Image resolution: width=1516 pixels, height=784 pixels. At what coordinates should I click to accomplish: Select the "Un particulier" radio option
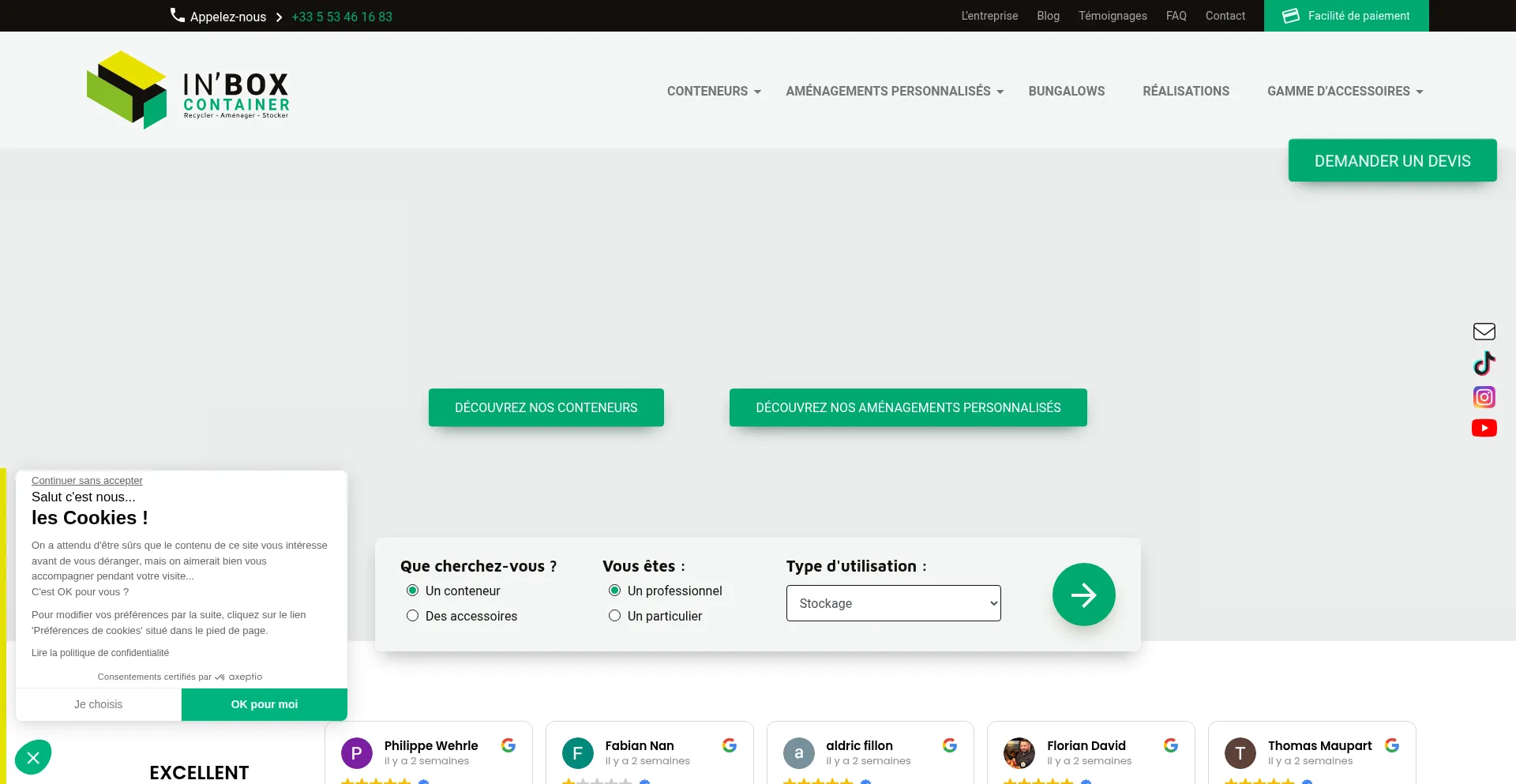point(614,616)
